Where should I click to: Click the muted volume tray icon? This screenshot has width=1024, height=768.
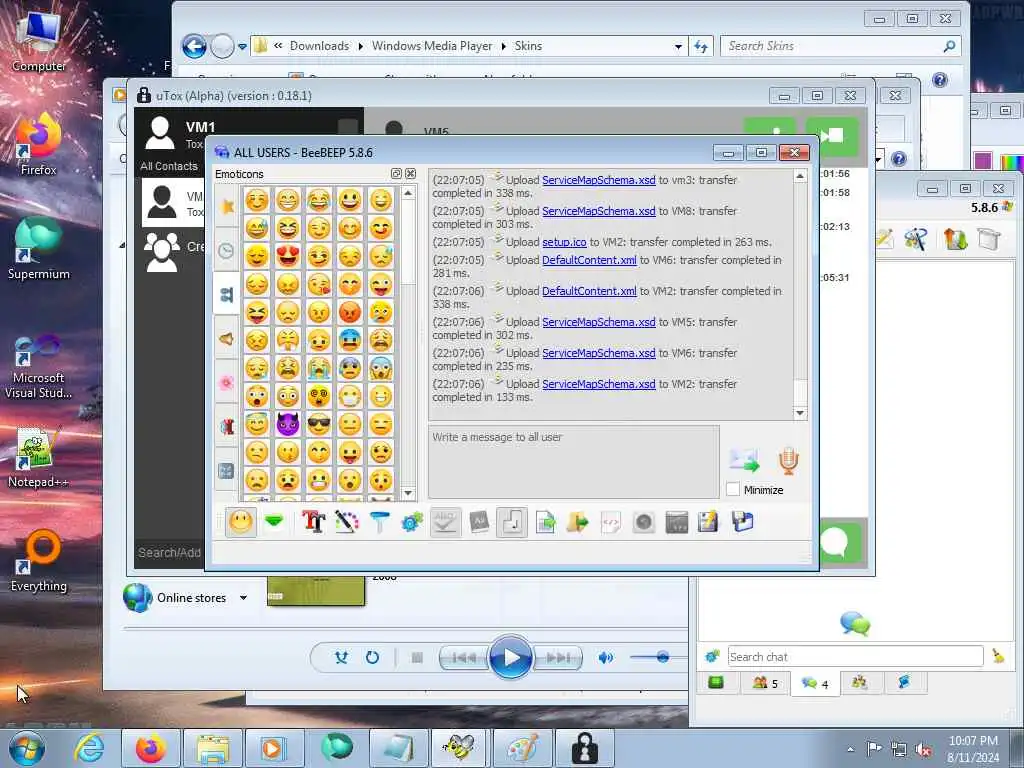coord(923,749)
